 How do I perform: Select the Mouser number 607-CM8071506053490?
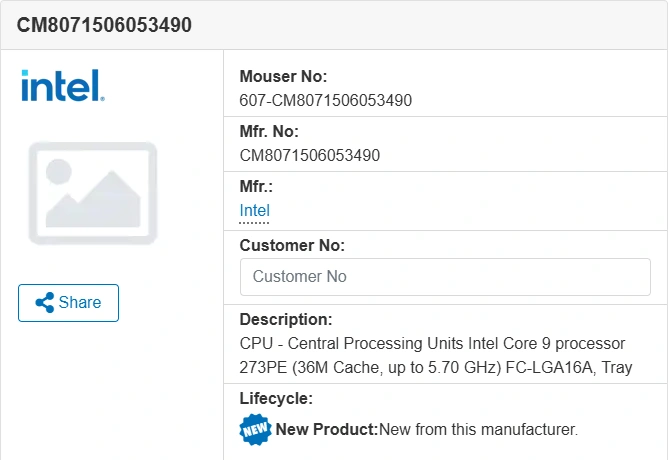tap(326, 100)
